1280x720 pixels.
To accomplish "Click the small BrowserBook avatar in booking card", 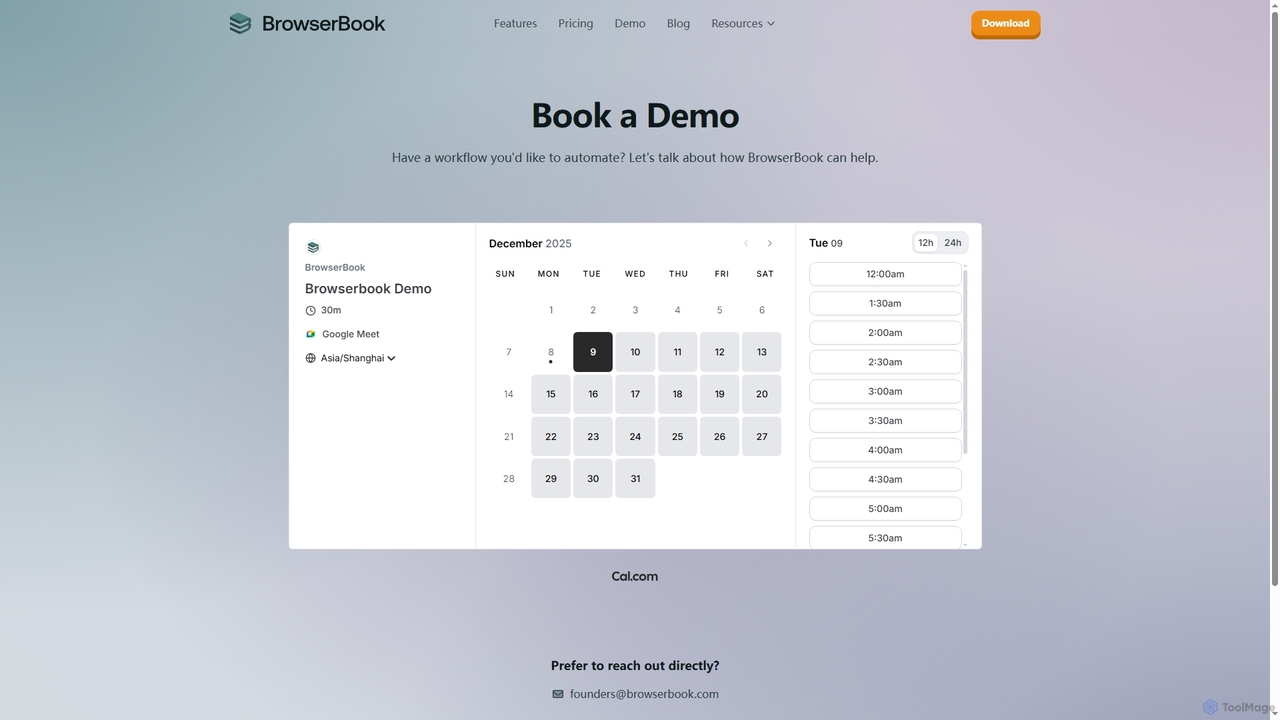I will tap(313, 247).
